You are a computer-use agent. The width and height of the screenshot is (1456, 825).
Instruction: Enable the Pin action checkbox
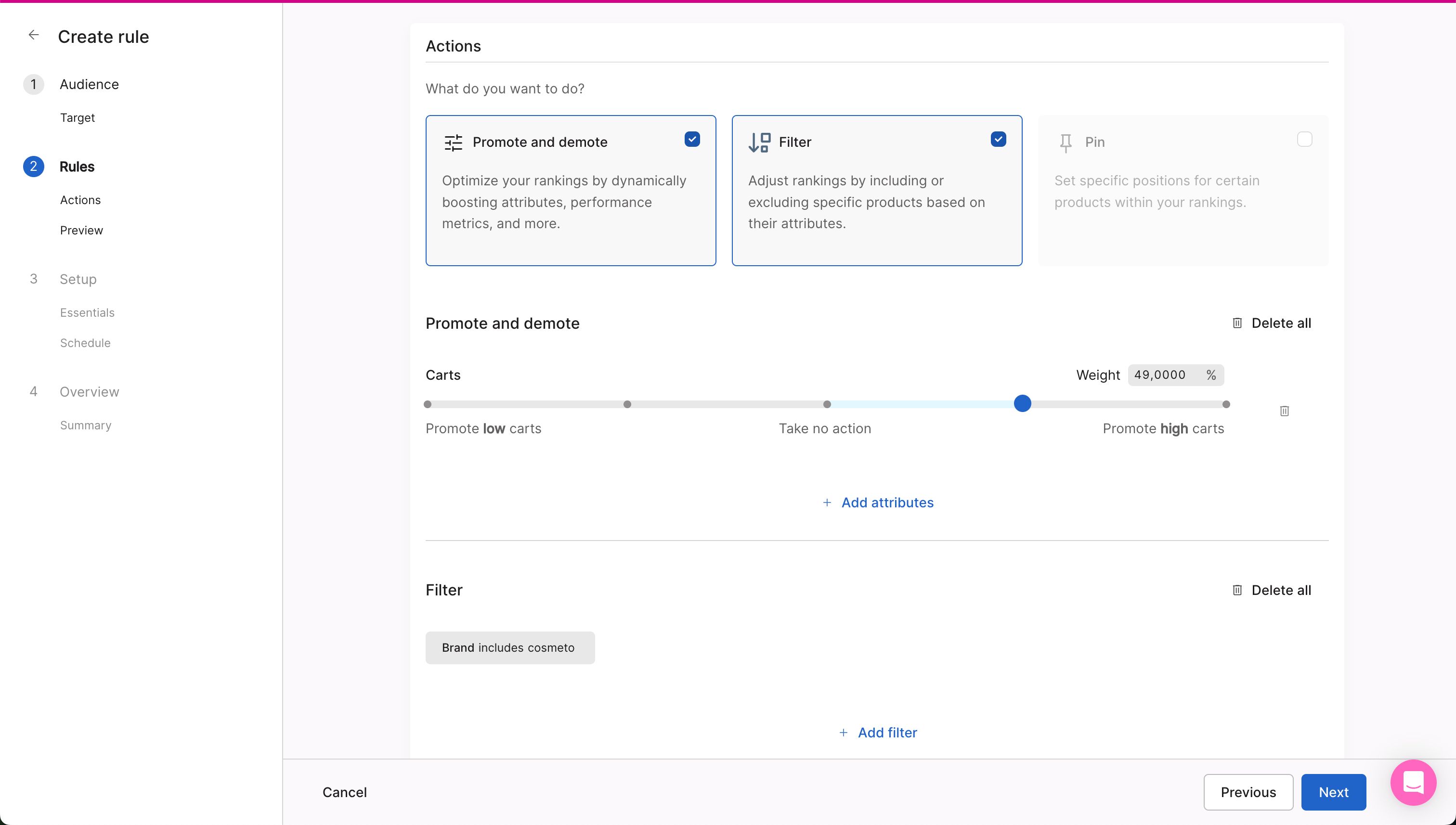click(1305, 138)
